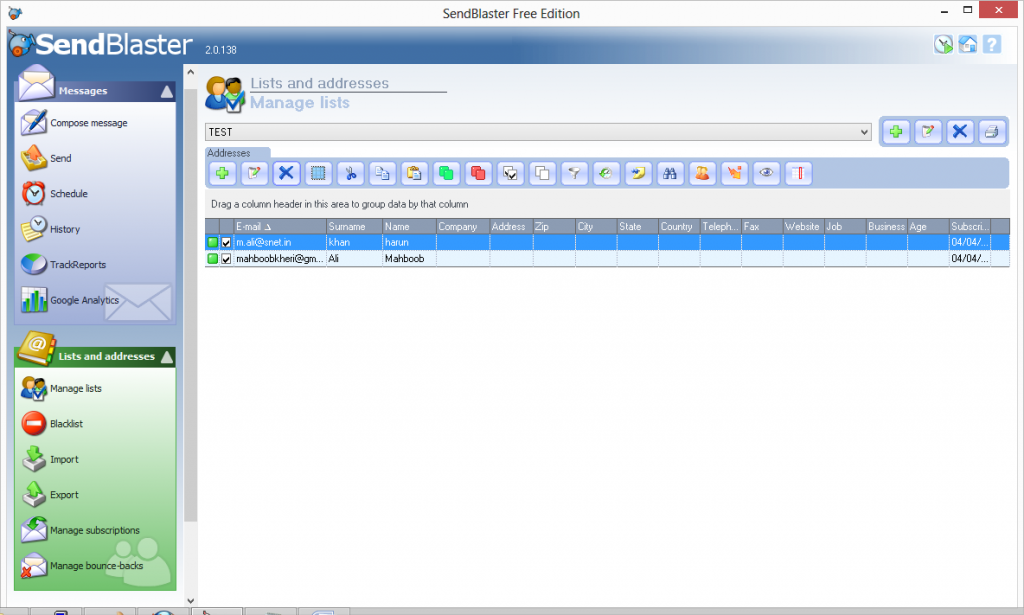Screen dimensions: 1024x615
Task: Toggle the eye visibility icon in Addresses toolbar
Action: [x=767, y=173]
